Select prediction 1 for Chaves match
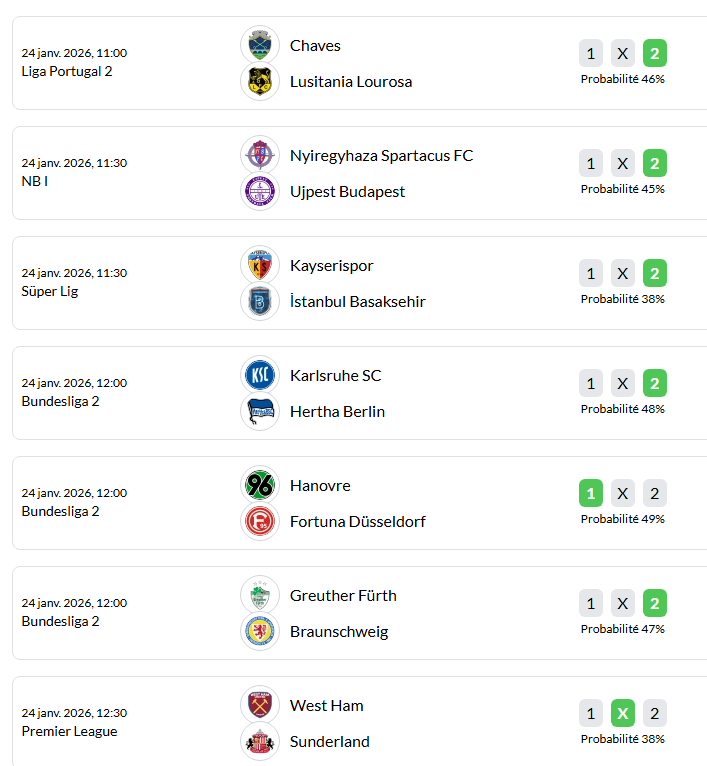Image resolution: width=707 pixels, height=766 pixels. [591, 54]
